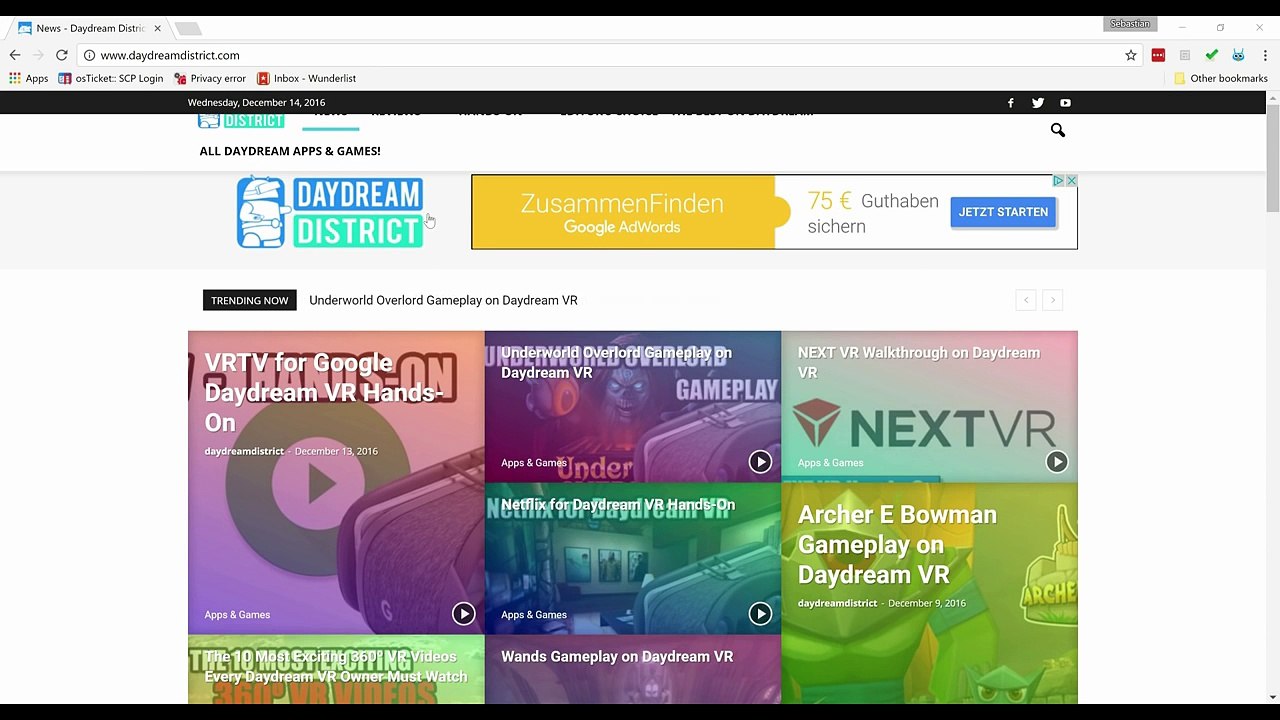Open the YouTube icon in top bar
This screenshot has height=720, width=1280.
[x=1065, y=103]
